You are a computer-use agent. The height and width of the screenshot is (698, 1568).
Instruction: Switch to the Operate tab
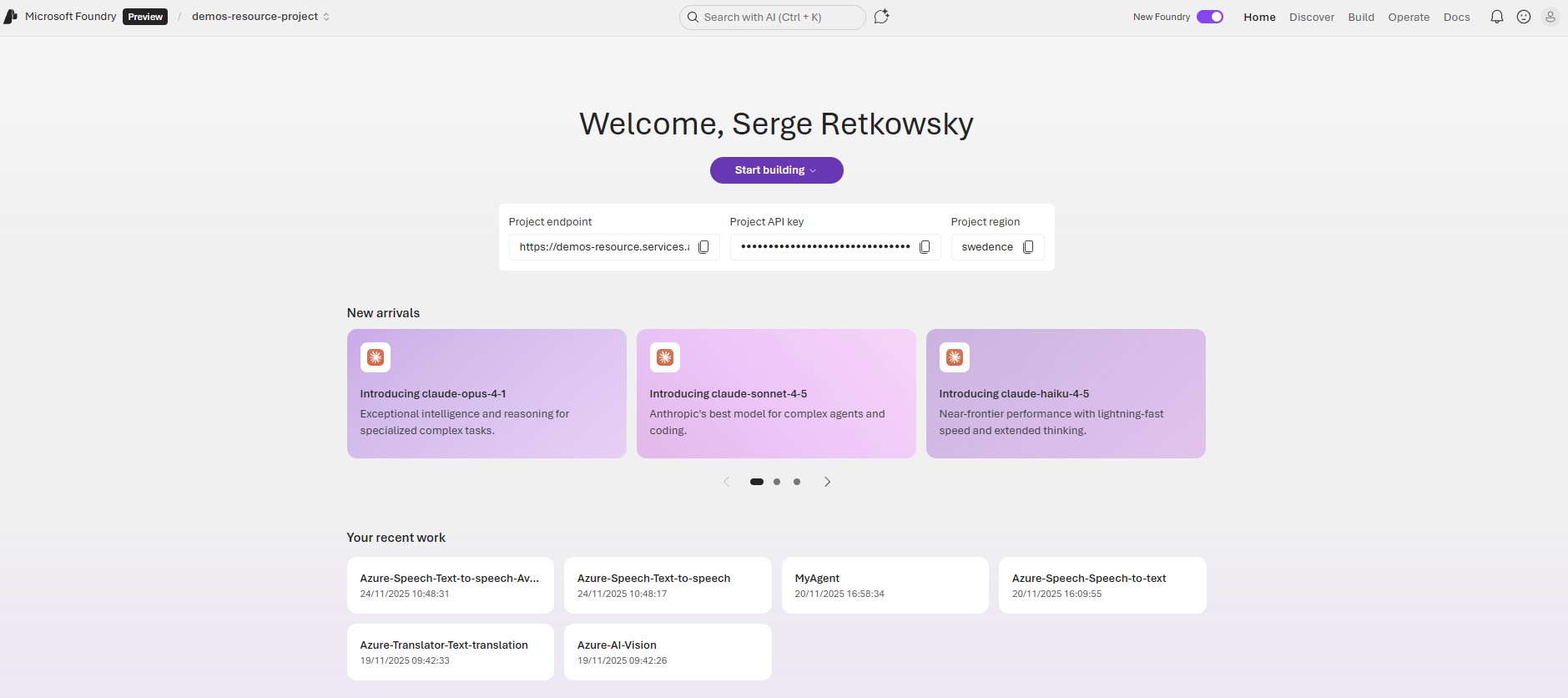[1409, 17]
